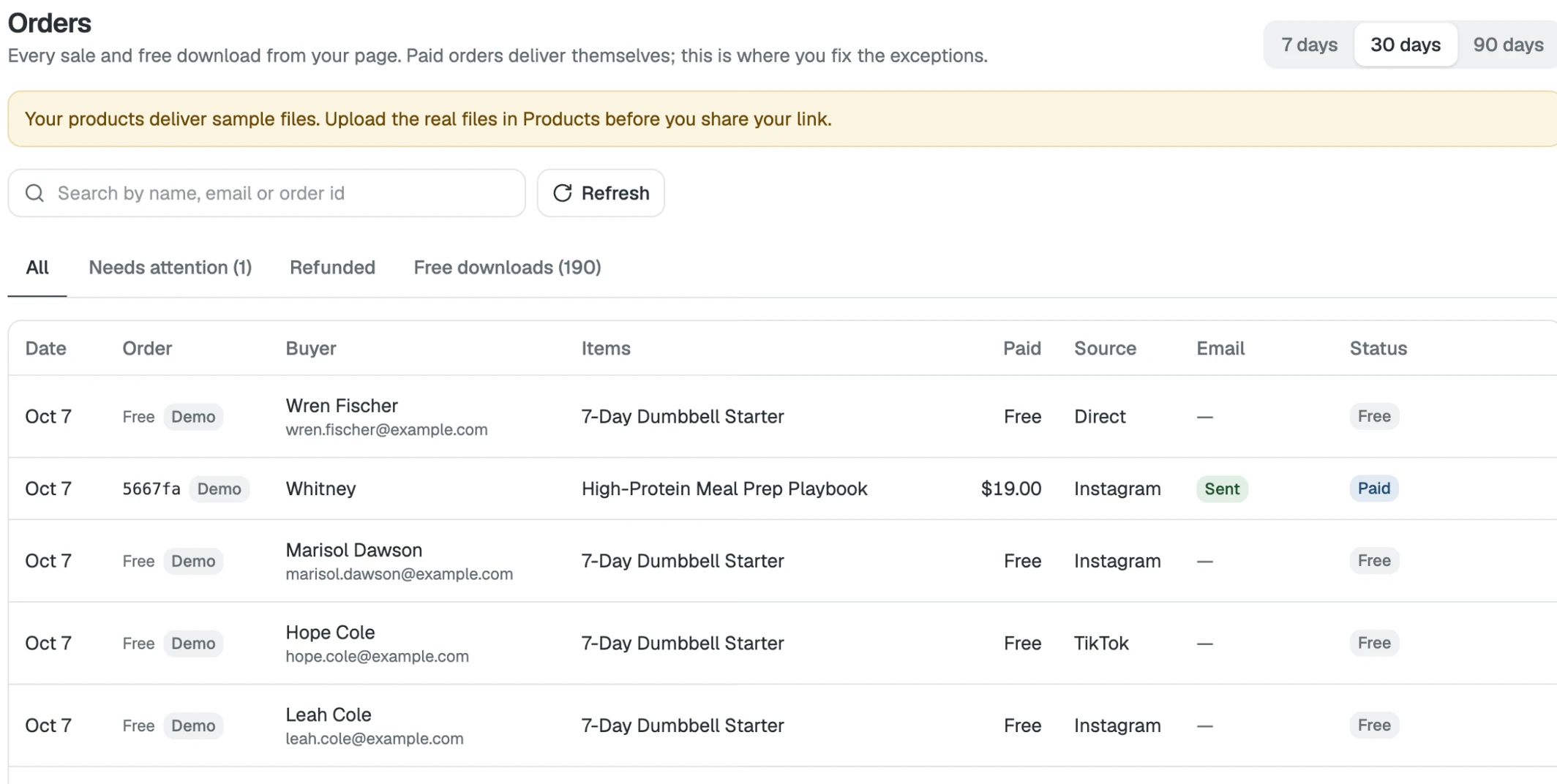Click buyer Wren Fischer
The height and width of the screenshot is (784, 1557).
[342, 406]
